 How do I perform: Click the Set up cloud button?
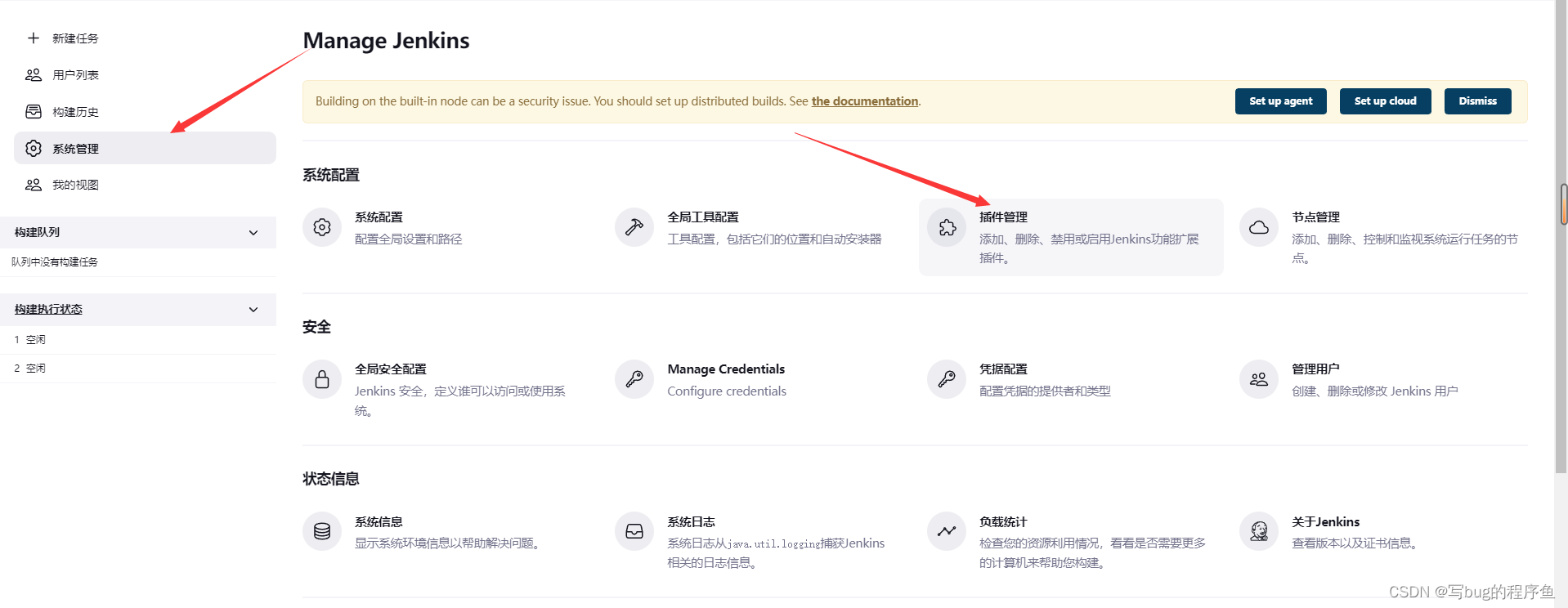pyautogui.click(x=1385, y=101)
